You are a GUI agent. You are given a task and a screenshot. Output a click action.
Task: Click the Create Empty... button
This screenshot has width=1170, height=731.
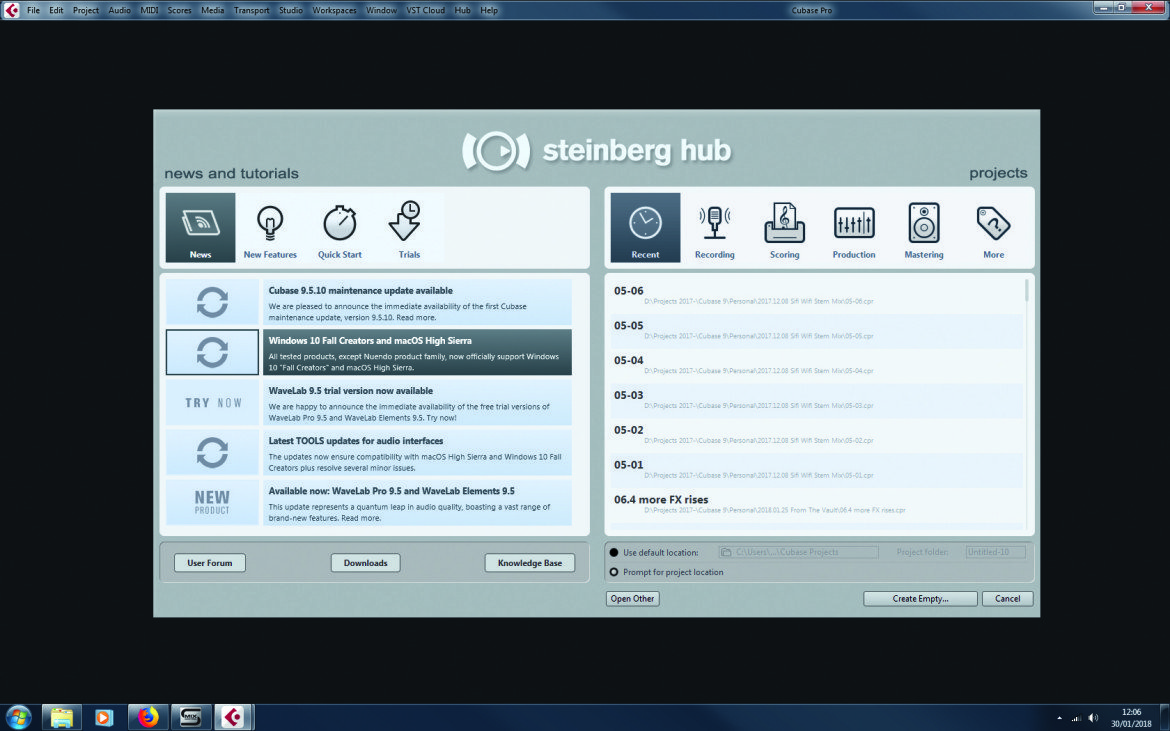point(920,599)
